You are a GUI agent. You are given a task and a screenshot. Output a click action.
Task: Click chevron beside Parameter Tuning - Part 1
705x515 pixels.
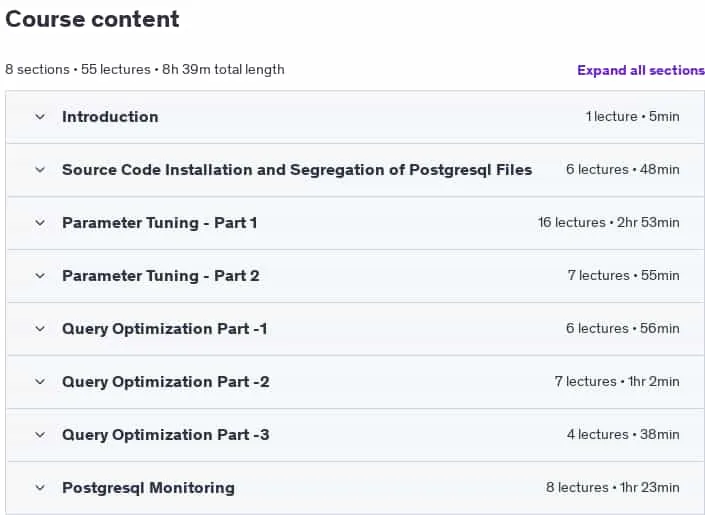tap(40, 223)
